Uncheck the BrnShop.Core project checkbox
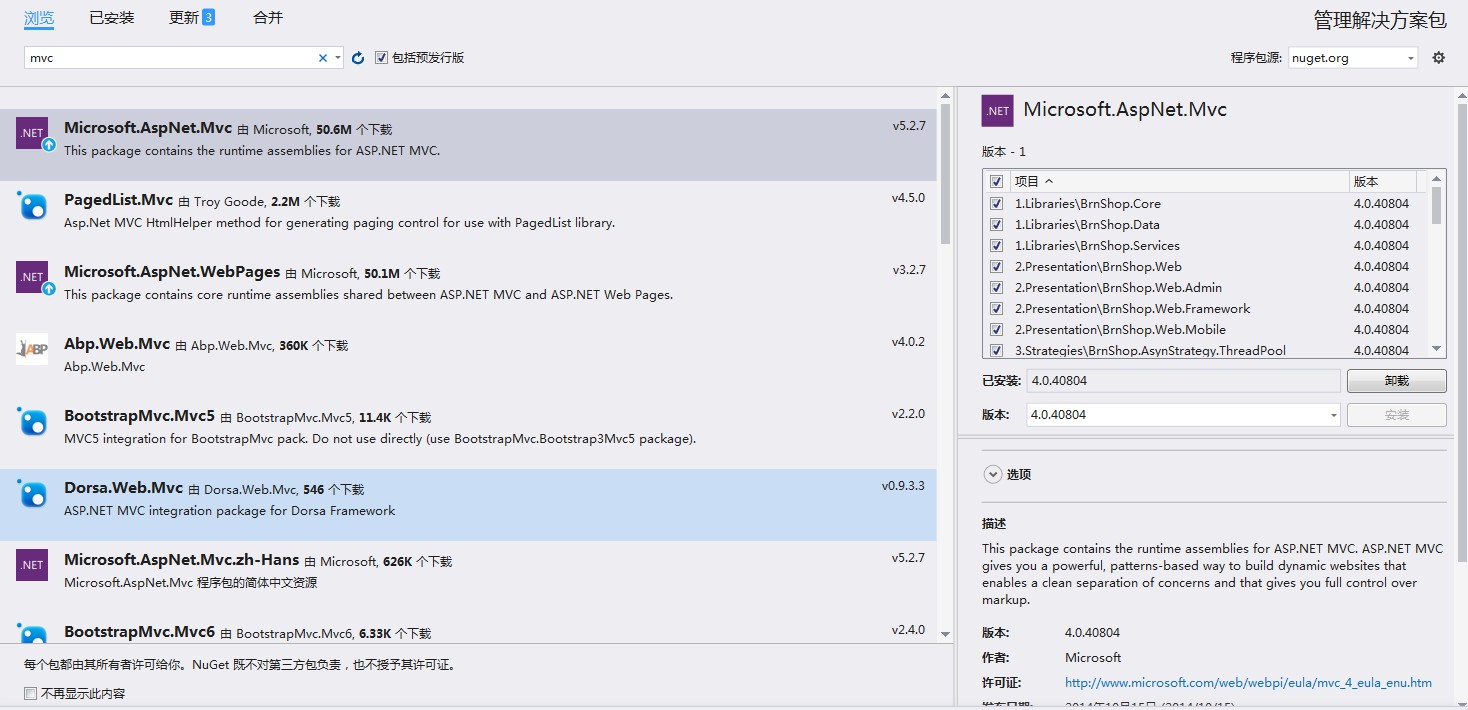Viewport: 1468px width, 710px height. (996, 203)
